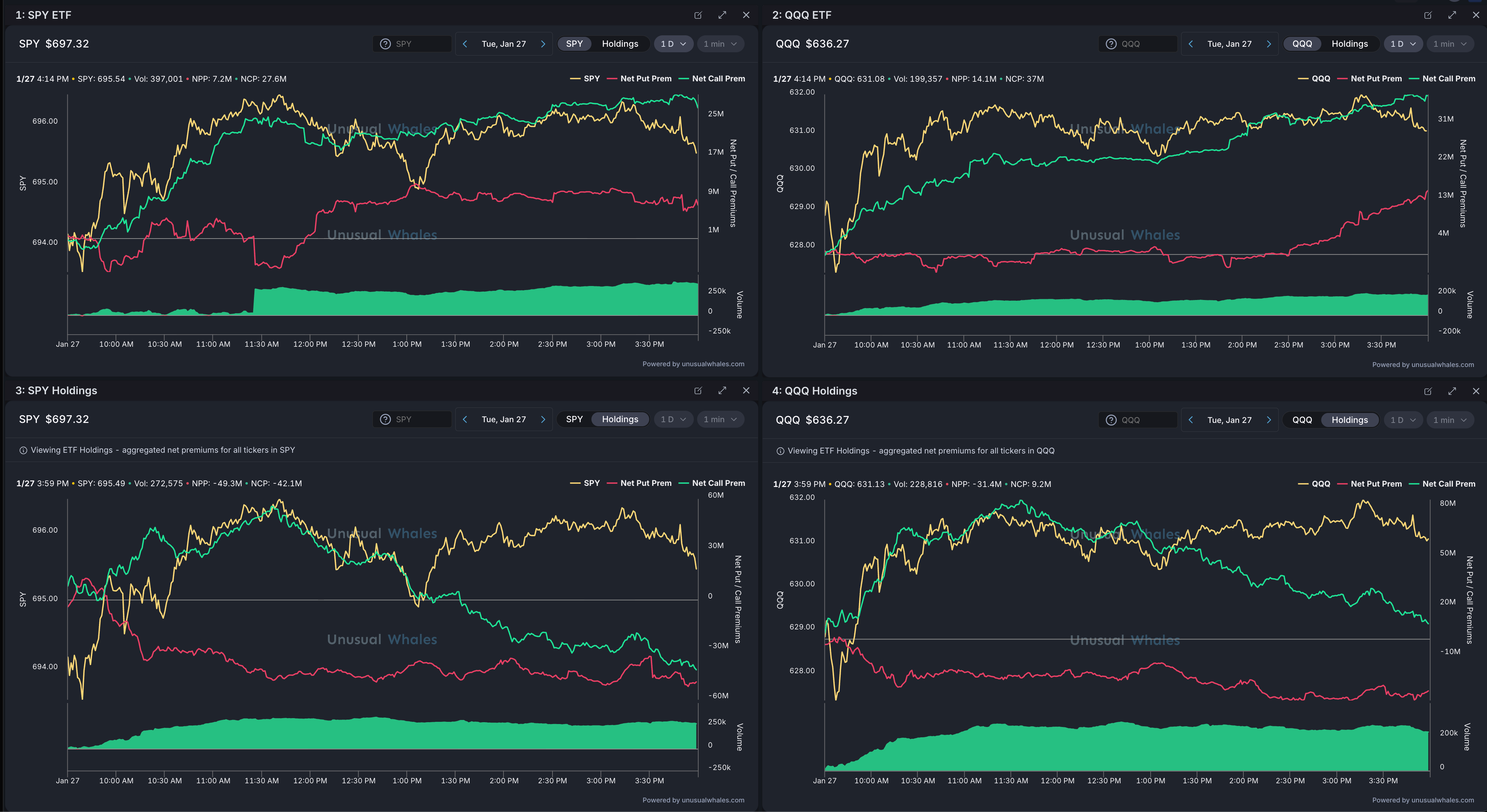Go to next date in QQQ ETF panel

(1268, 44)
